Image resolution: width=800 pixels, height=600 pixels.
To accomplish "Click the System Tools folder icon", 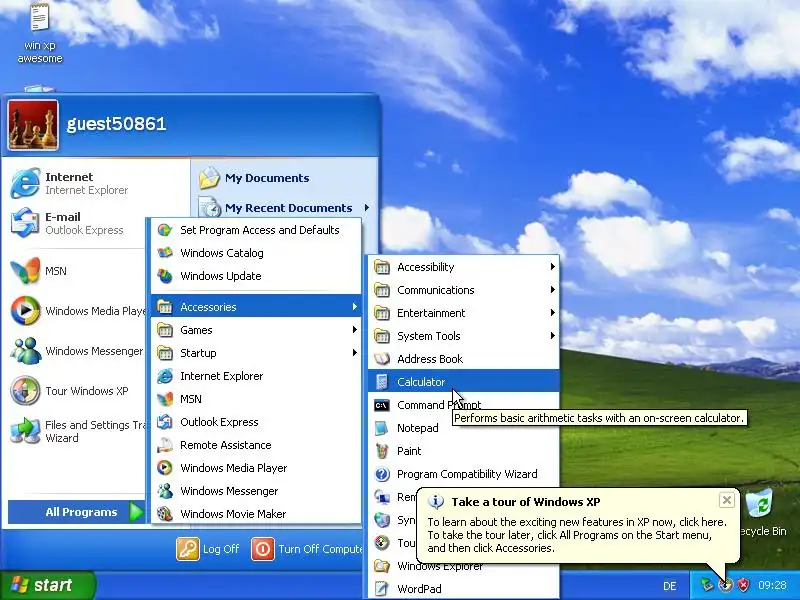I will (x=382, y=336).
